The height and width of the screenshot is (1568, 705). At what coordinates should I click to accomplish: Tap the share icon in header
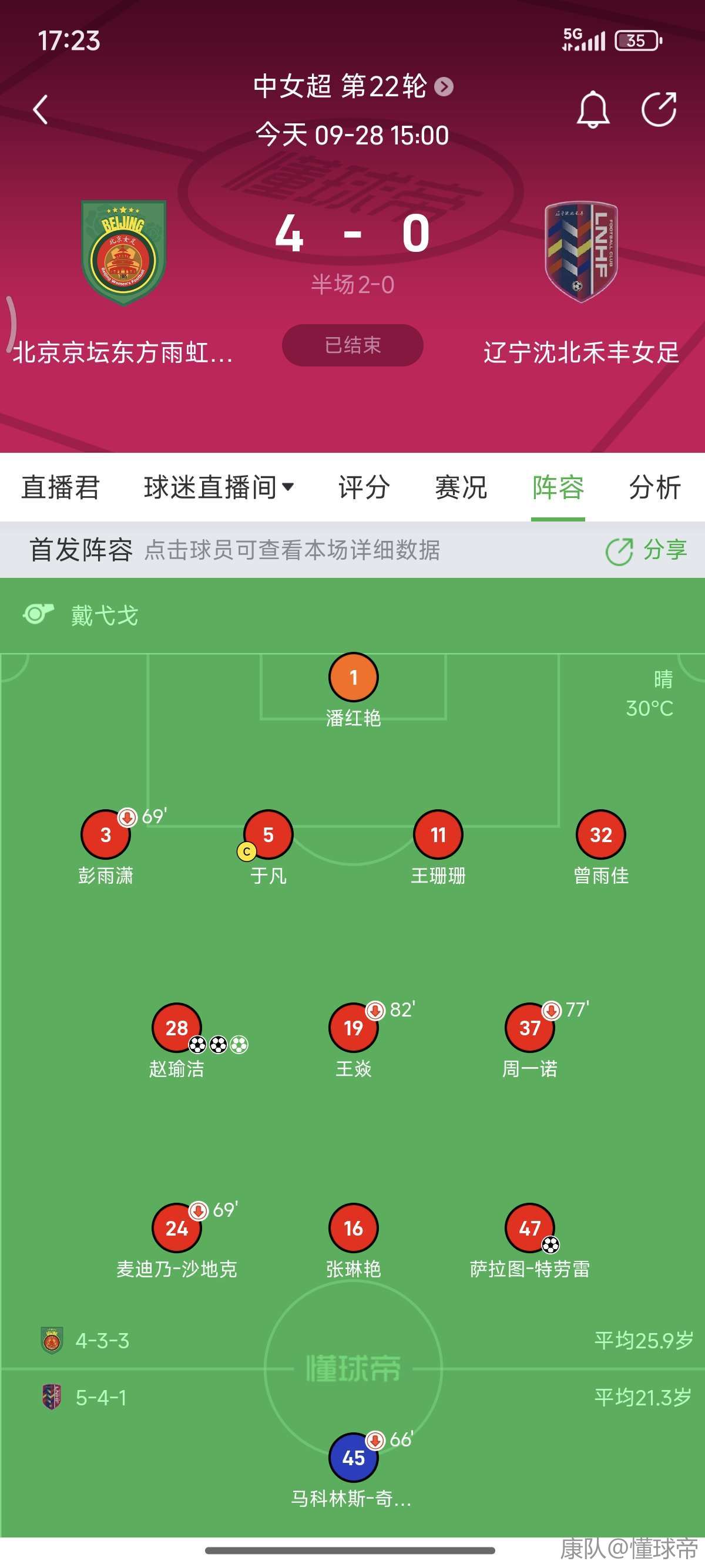pos(659,110)
